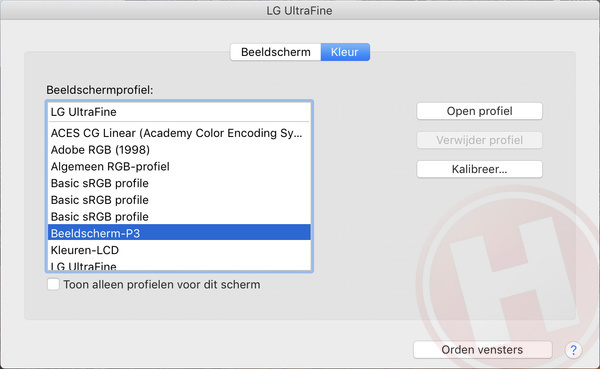Viewport: 600px width, 369px height.
Task: Select the Adobe RGB (1998) profile
Action: click(x=179, y=150)
